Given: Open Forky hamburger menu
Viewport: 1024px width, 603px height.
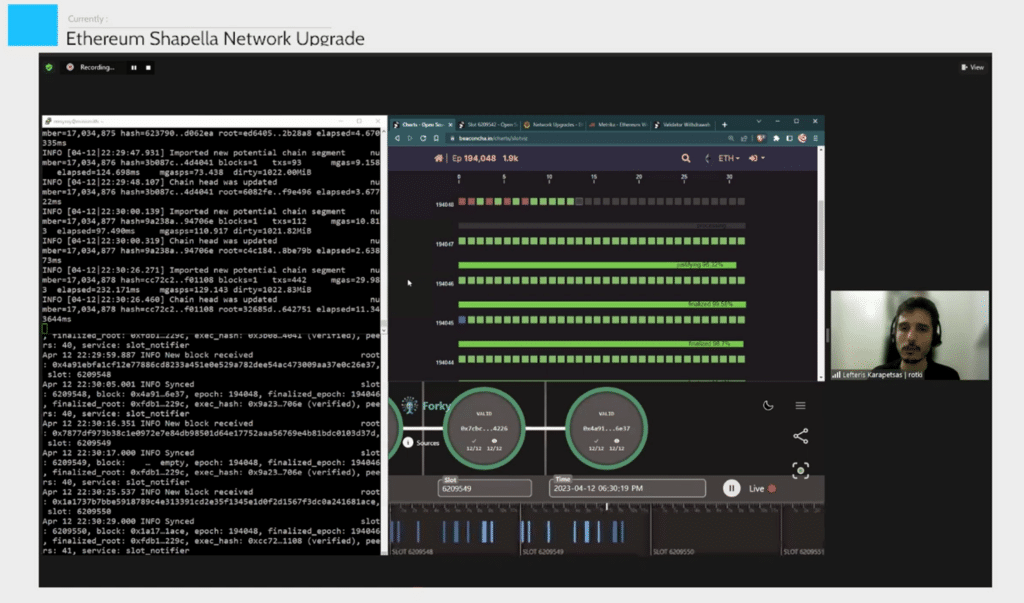Looking at the screenshot, I should pyautogui.click(x=800, y=406).
